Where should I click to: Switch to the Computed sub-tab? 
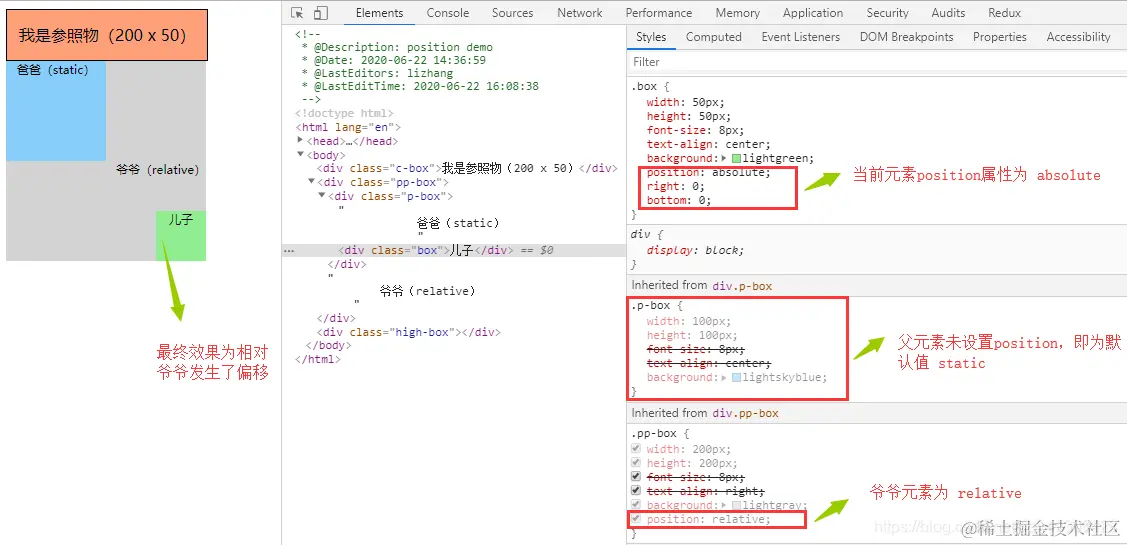714,37
